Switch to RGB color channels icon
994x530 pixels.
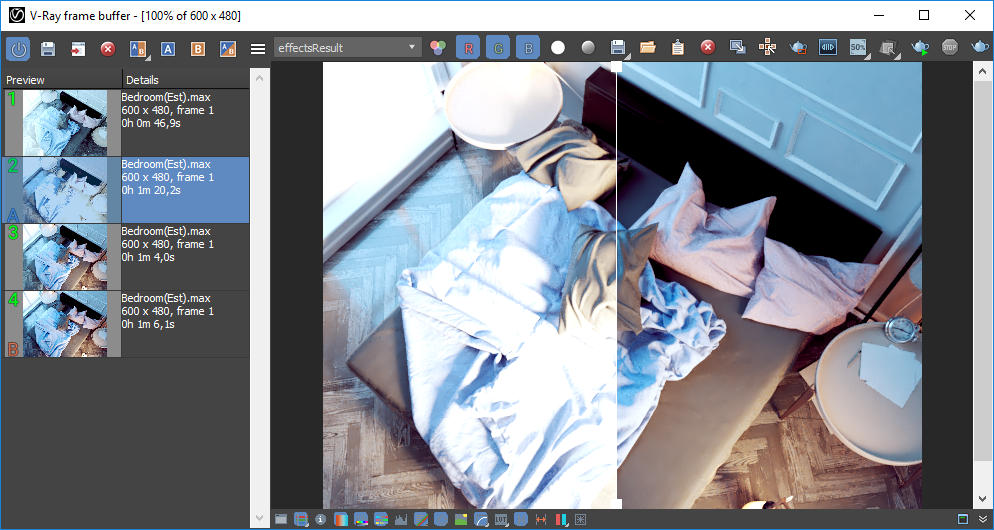[437, 48]
